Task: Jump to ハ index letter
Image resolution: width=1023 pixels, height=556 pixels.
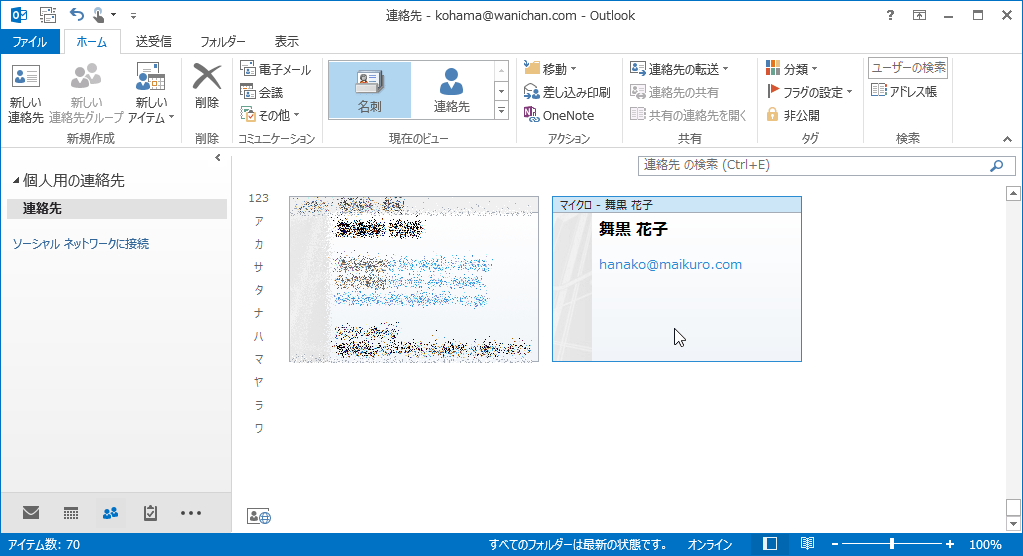Action: pyautogui.click(x=258, y=336)
